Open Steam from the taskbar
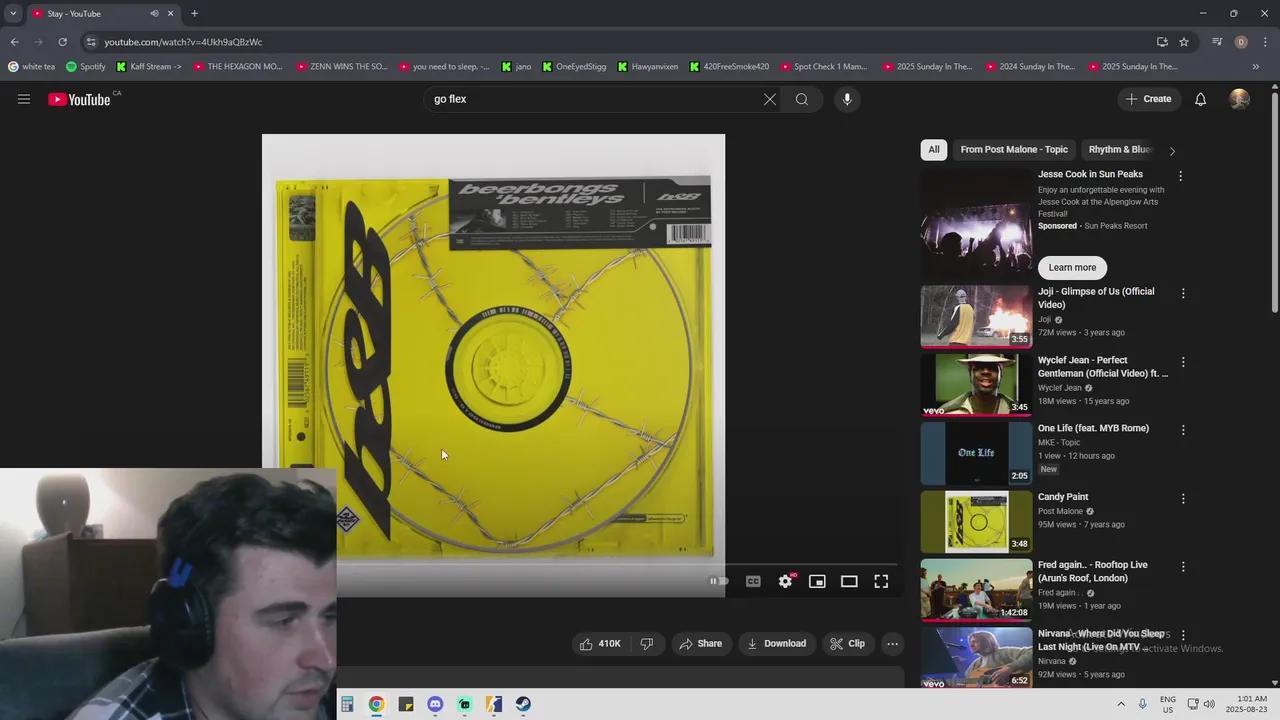This screenshot has width=1280, height=720. (x=523, y=704)
